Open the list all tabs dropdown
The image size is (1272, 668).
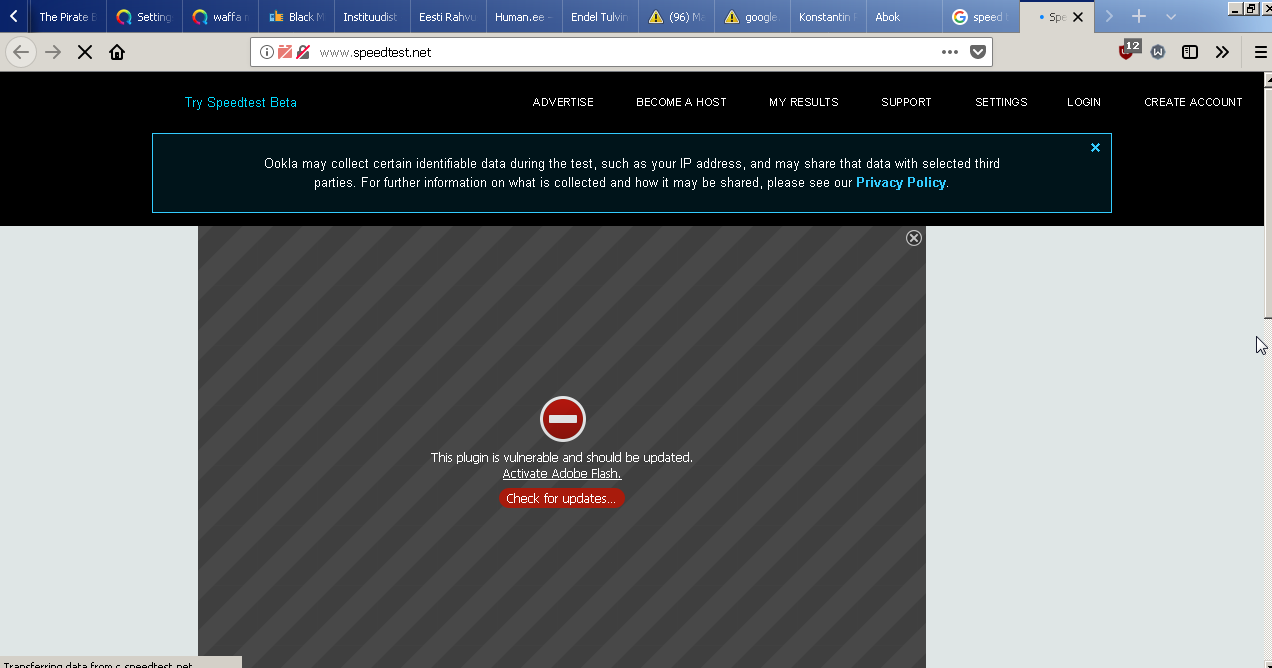coord(1171,17)
